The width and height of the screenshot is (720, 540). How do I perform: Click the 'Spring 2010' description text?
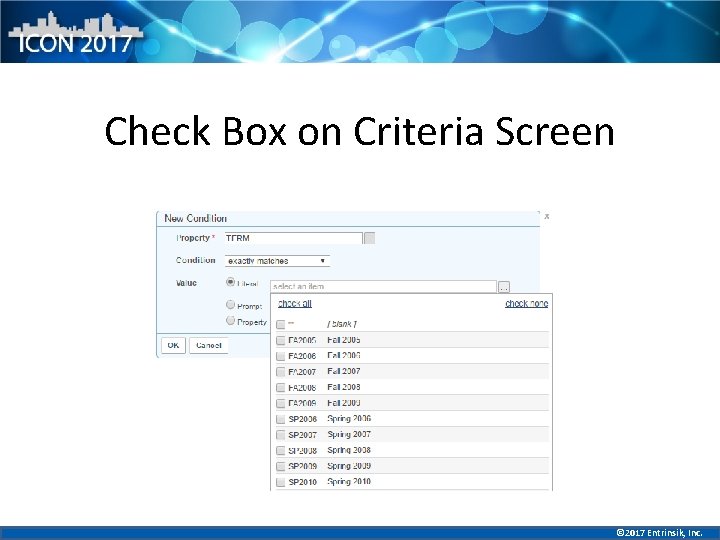tap(349, 481)
